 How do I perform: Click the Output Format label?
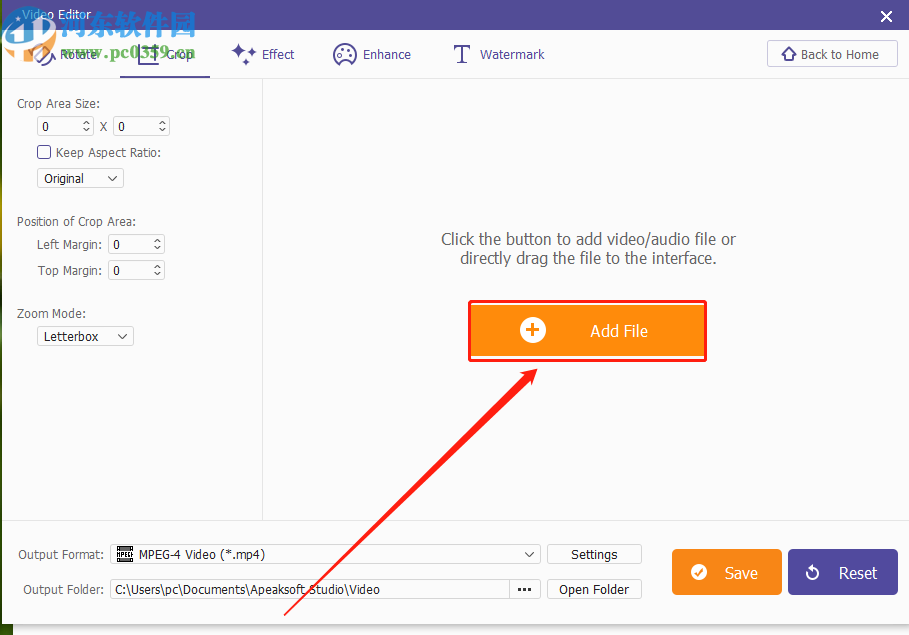click(x=61, y=554)
